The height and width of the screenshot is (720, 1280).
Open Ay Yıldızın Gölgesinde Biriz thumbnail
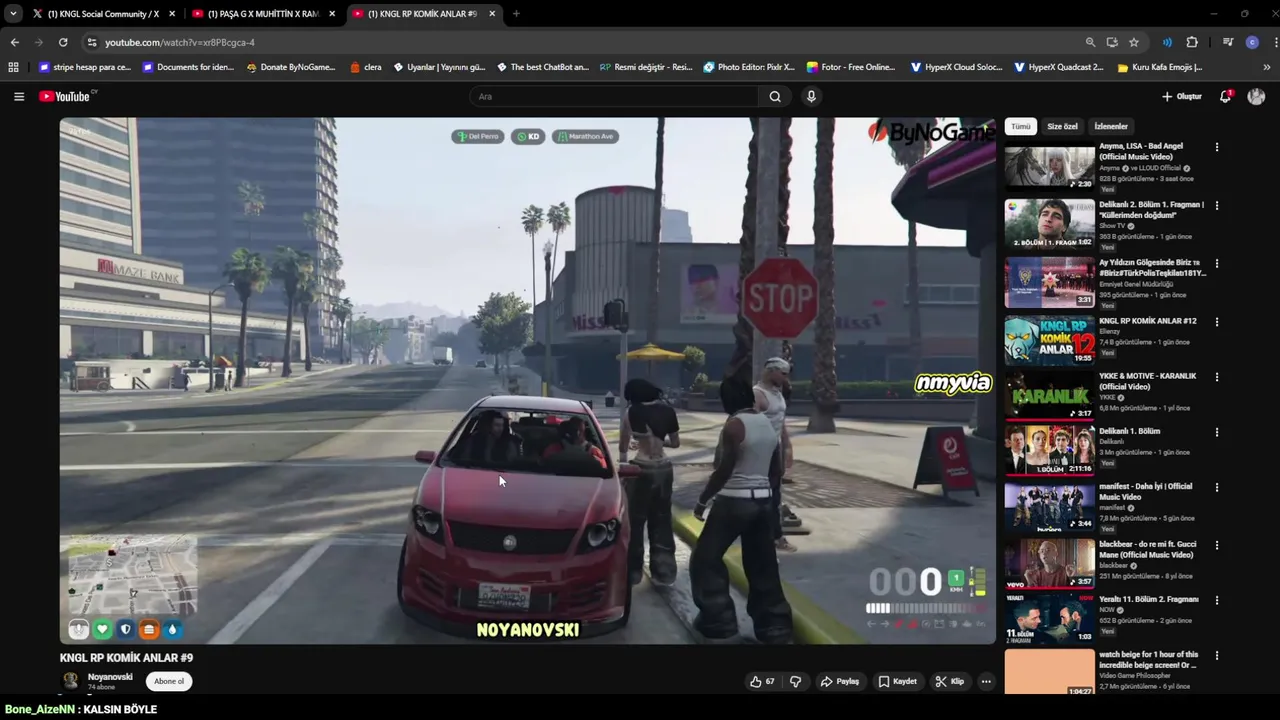click(1049, 282)
